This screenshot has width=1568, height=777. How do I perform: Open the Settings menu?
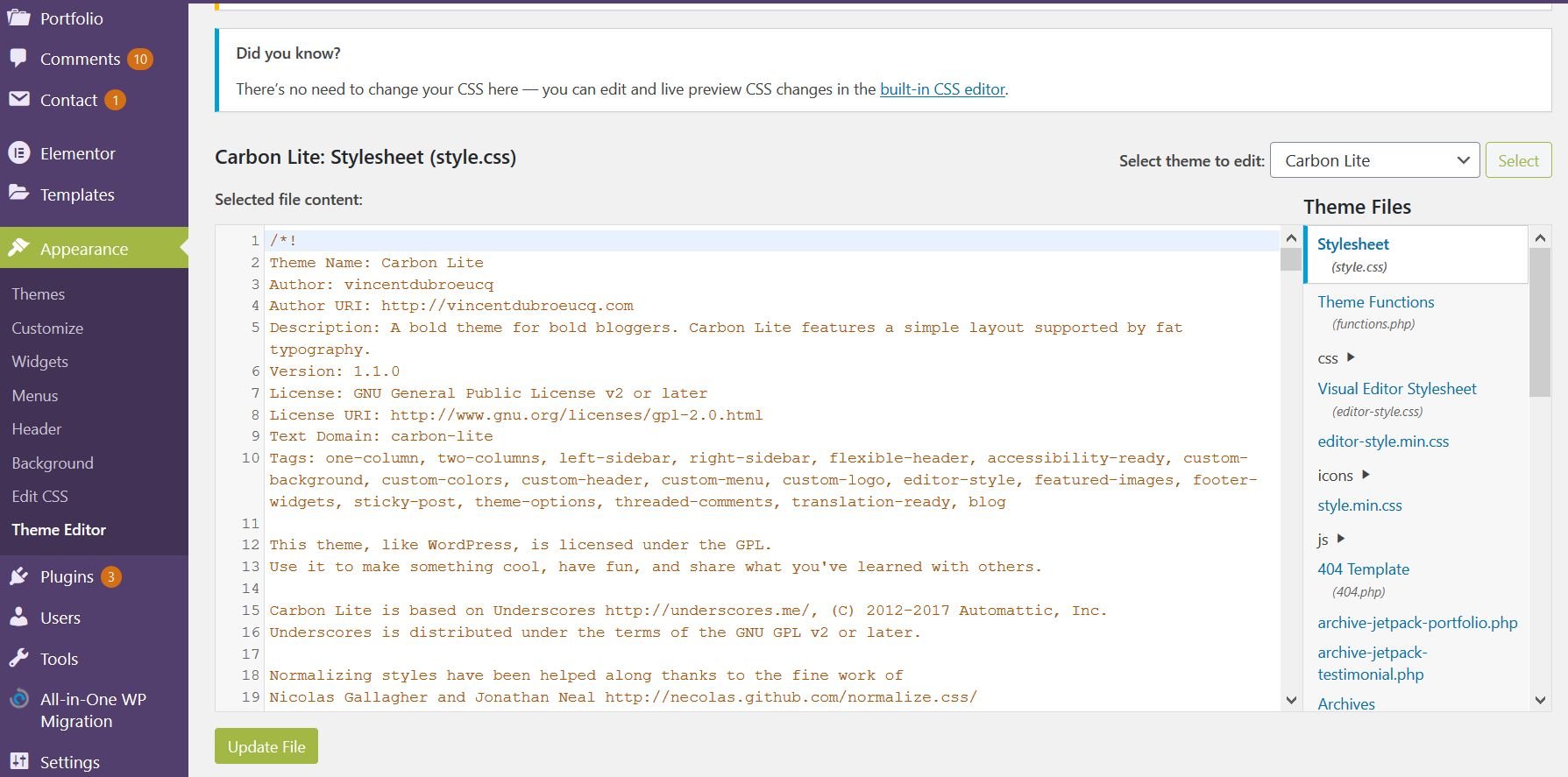[70, 762]
